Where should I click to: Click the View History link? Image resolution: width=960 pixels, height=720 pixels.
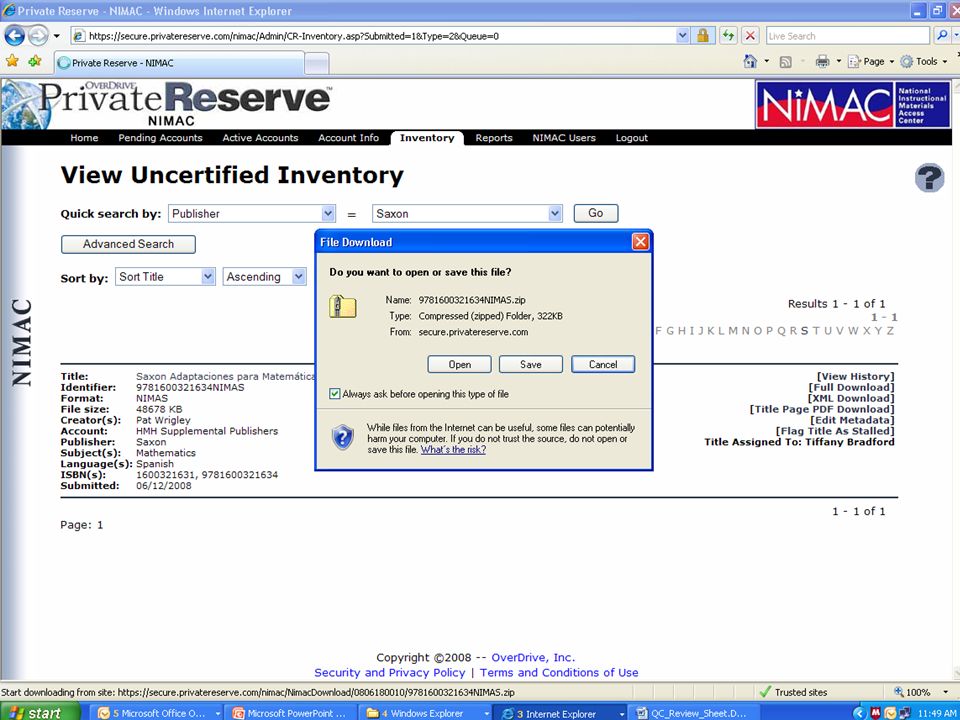point(855,377)
